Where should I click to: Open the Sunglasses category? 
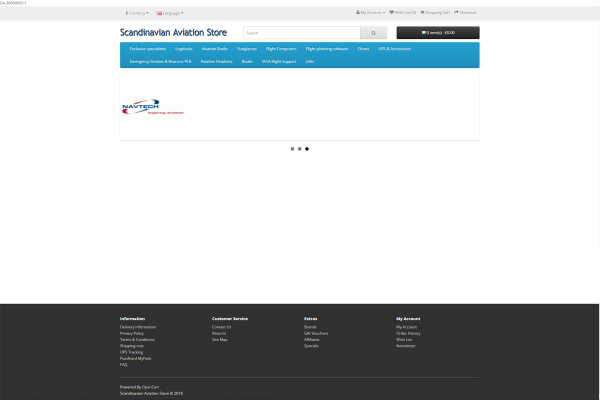point(247,49)
